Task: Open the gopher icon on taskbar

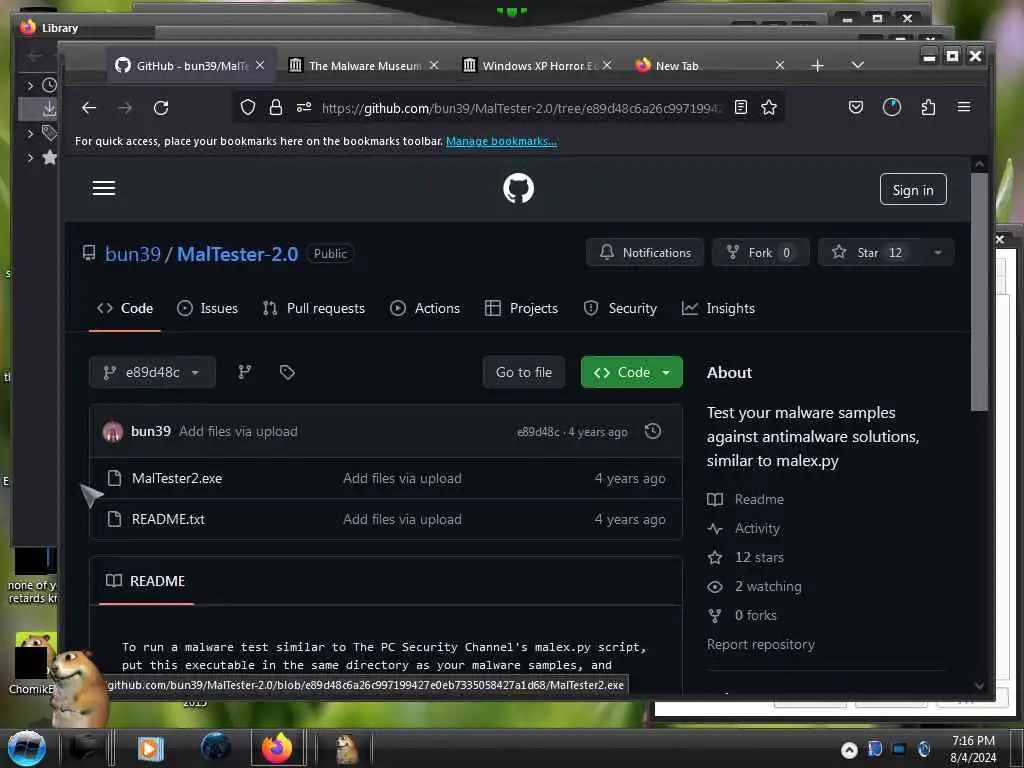Action: click(x=346, y=748)
